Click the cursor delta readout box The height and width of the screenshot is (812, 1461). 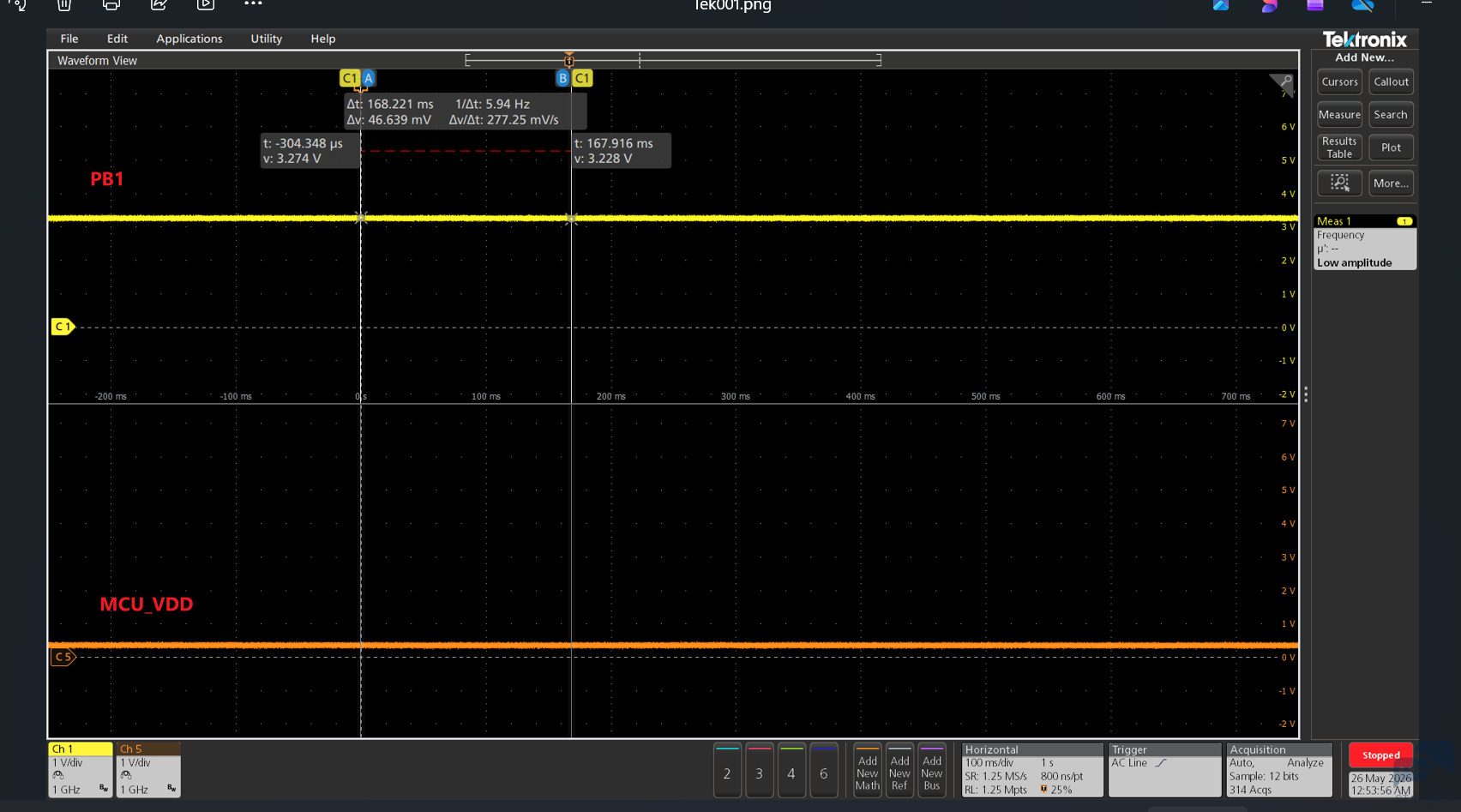coord(465,111)
